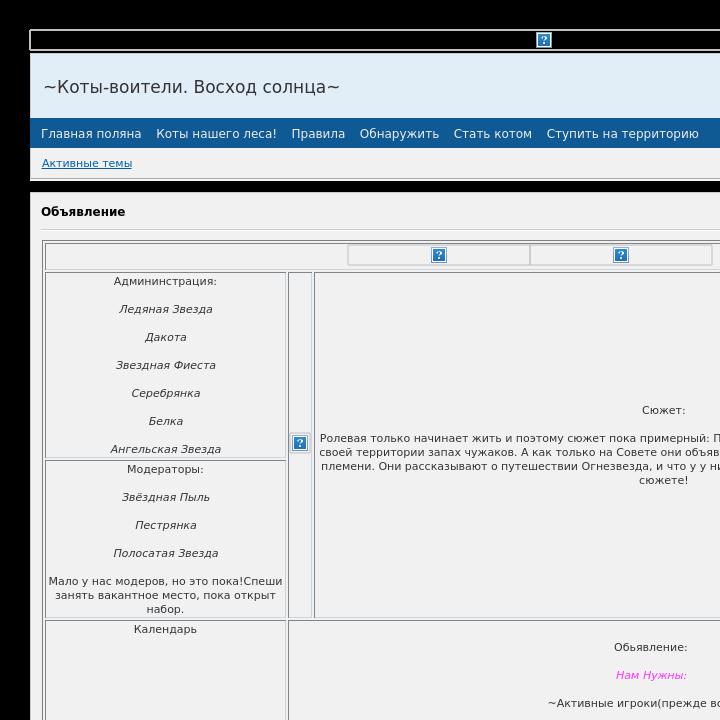Select the name Ангельская Звезда
720x720 pixels.
point(166,450)
